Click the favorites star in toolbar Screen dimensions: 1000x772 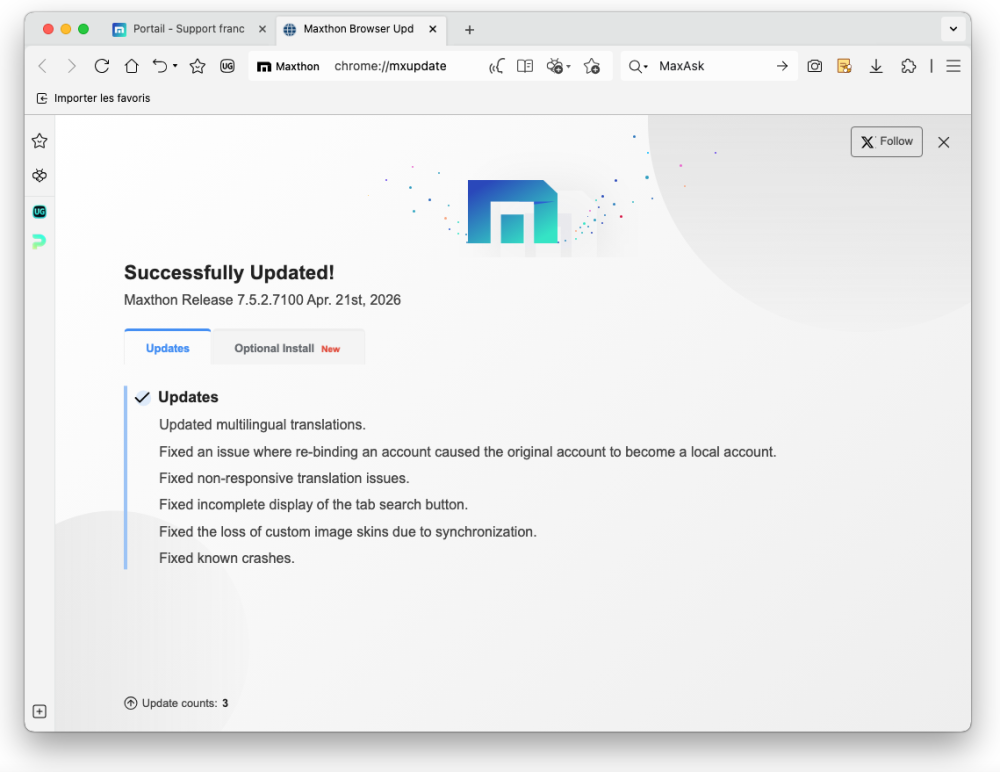pyautogui.click(x=198, y=66)
